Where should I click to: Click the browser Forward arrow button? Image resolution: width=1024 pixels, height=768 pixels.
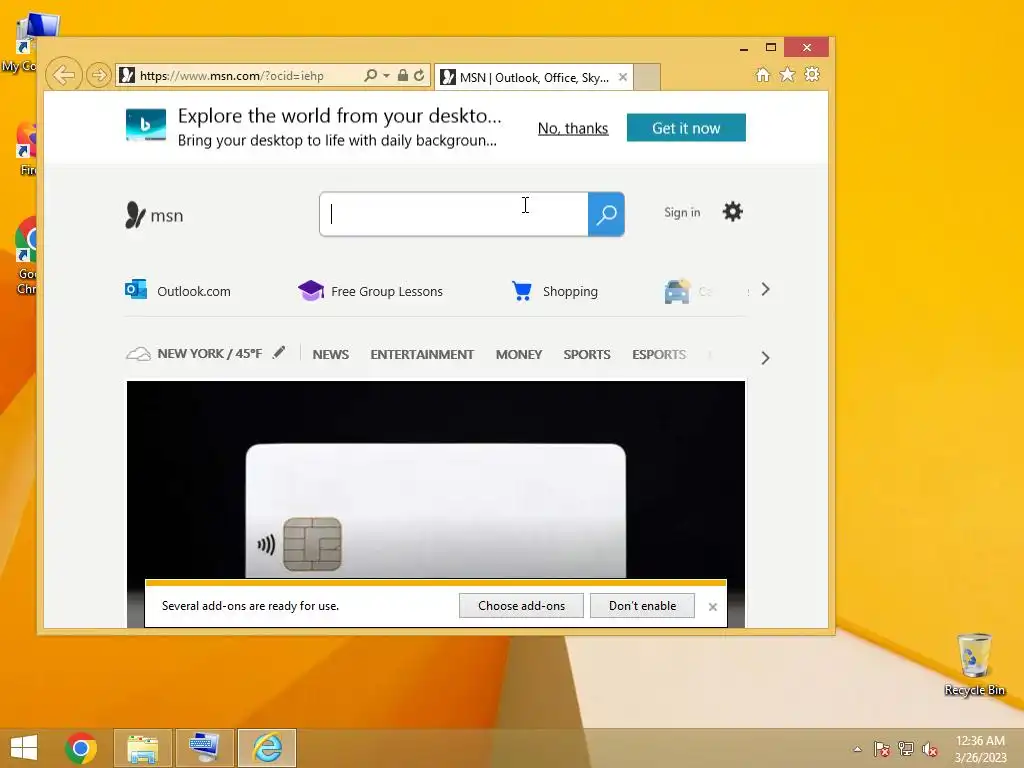pos(99,75)
